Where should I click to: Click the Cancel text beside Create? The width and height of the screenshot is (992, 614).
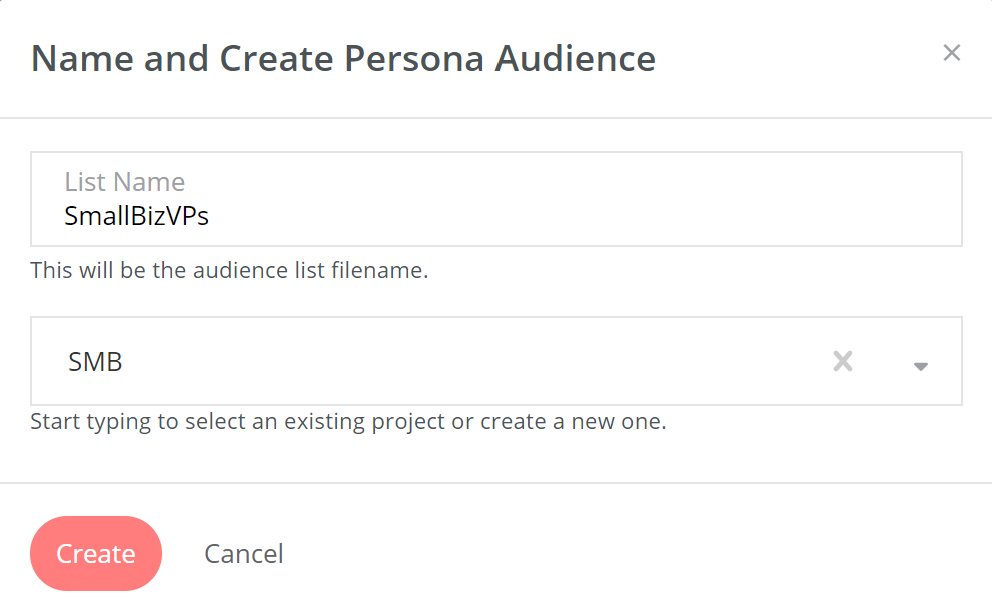tap(244, 554)
